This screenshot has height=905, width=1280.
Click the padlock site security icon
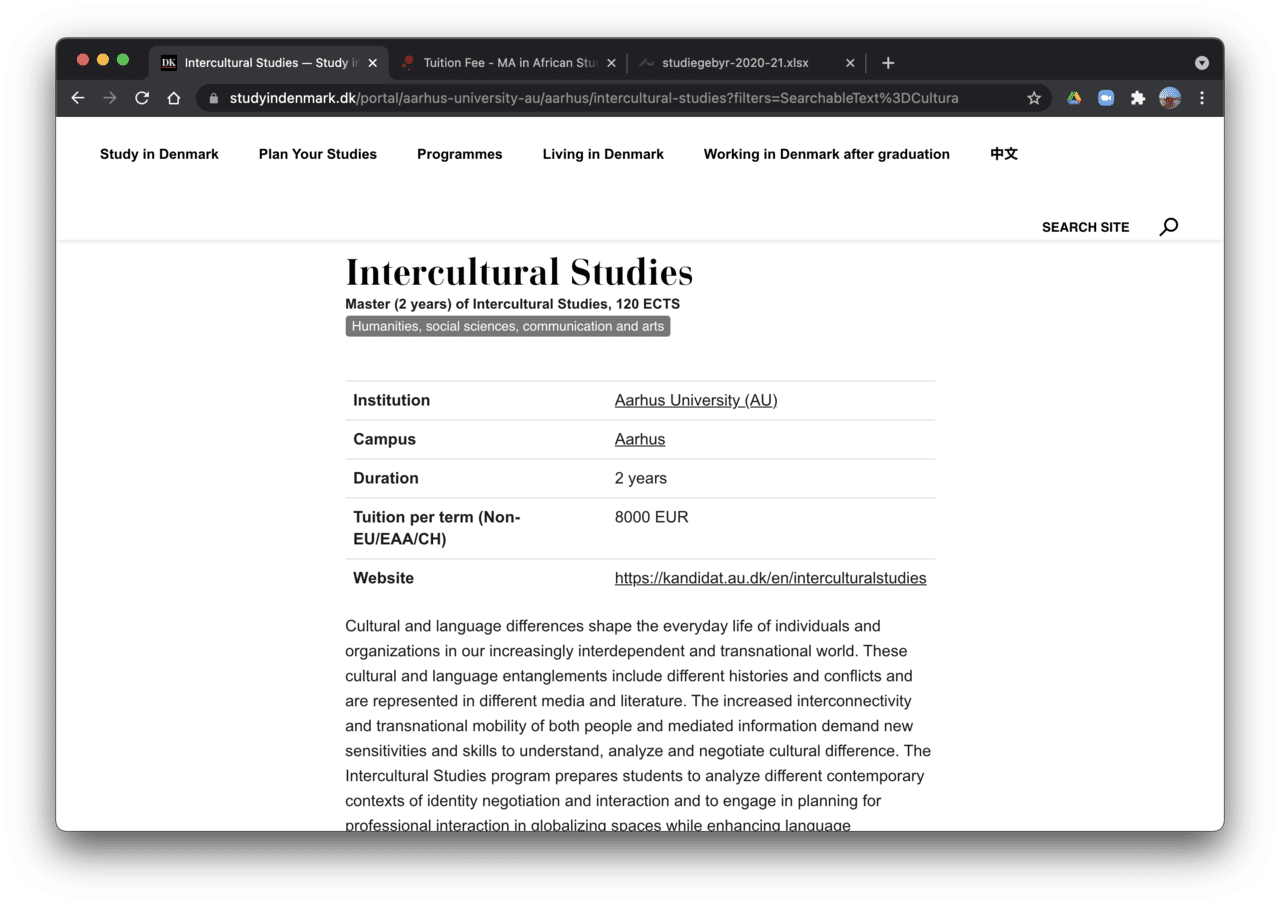point(214,98)
